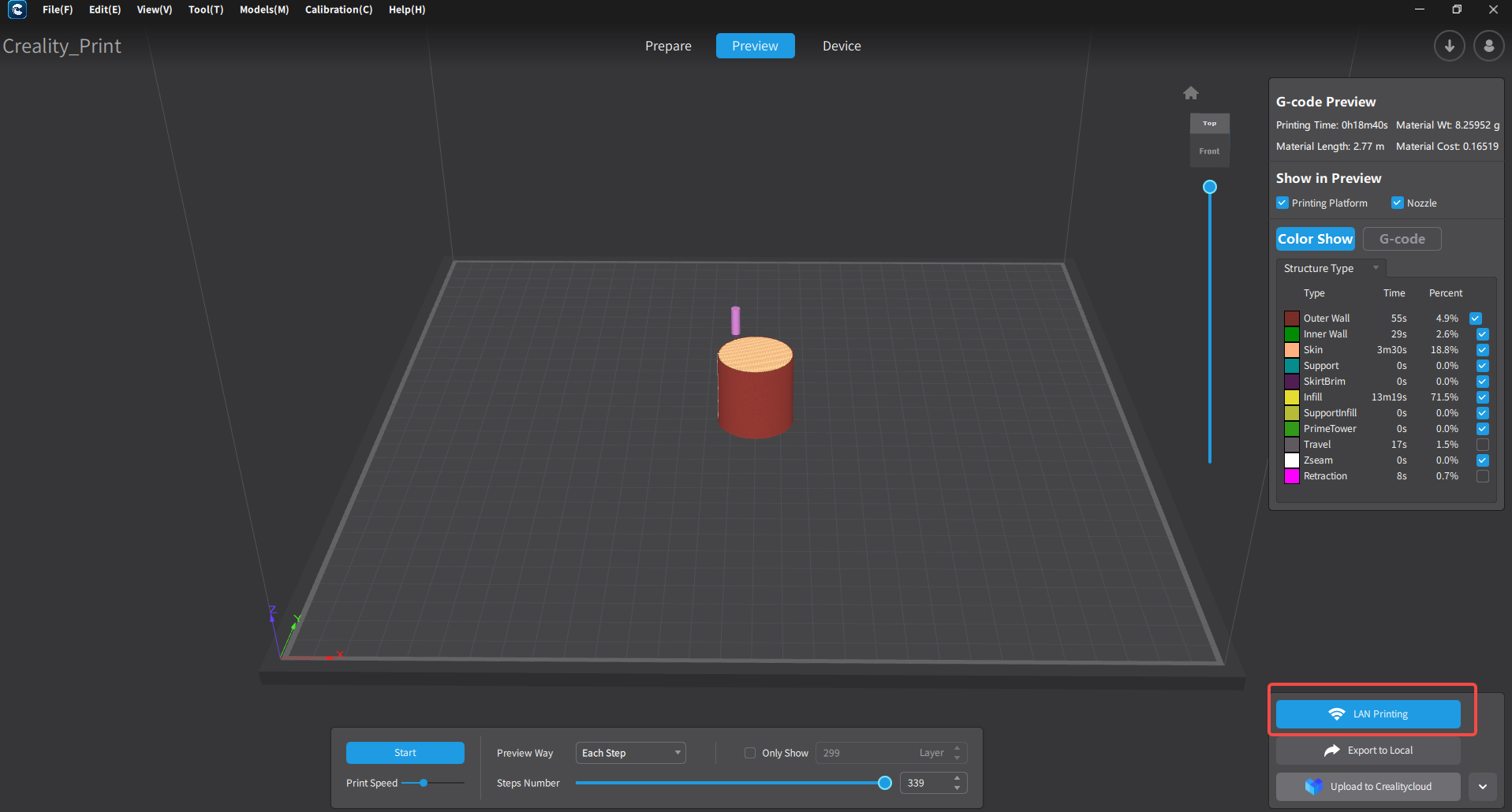
Task: Click the Retraction magenta swatch
Action: click(x=1292, y=476)
